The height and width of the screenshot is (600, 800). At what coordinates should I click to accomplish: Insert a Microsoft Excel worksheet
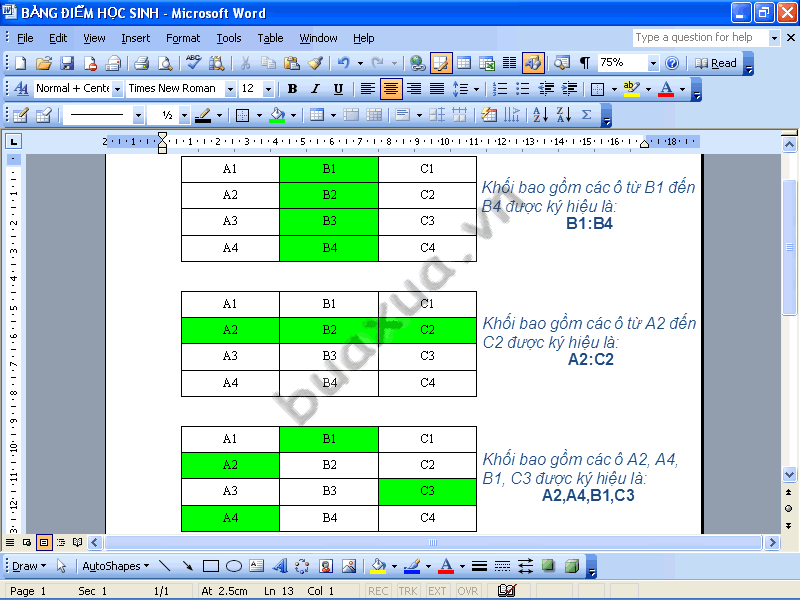[x=487, y=63]
